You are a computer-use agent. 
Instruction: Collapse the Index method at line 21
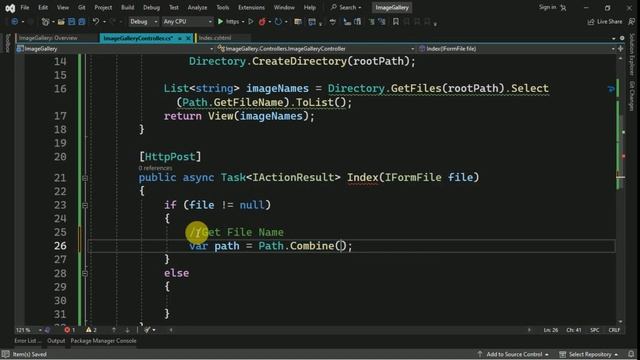pos(85,178)
